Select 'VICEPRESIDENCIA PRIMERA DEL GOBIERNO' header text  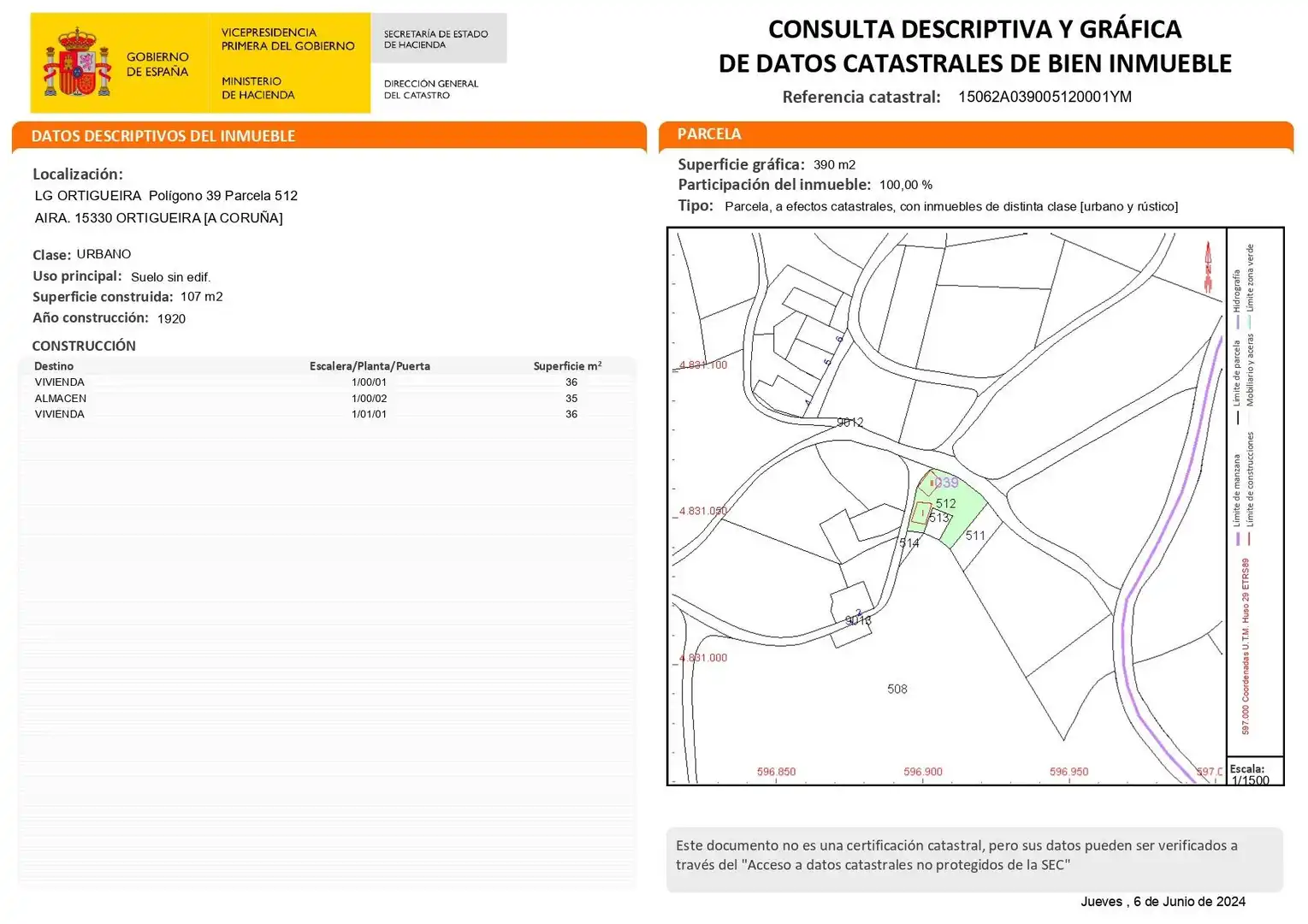coord(287,39)
